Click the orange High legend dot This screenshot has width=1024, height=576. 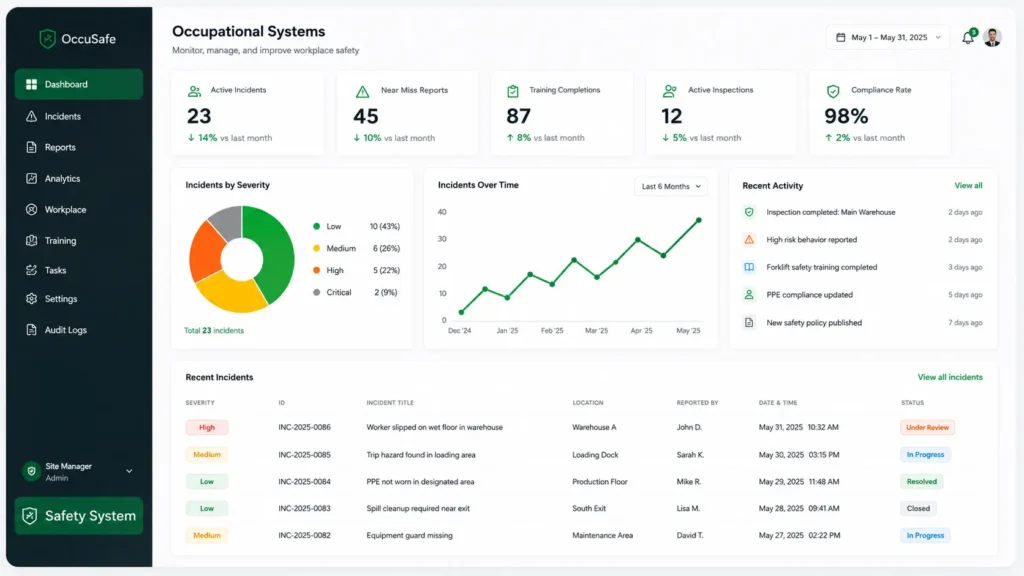(x=317, y=270)
